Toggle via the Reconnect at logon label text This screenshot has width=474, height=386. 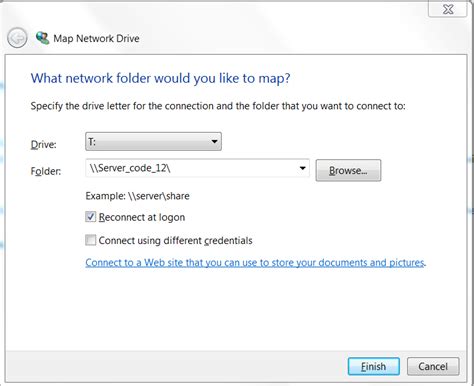pyautogui.click(x=142, y=217)
